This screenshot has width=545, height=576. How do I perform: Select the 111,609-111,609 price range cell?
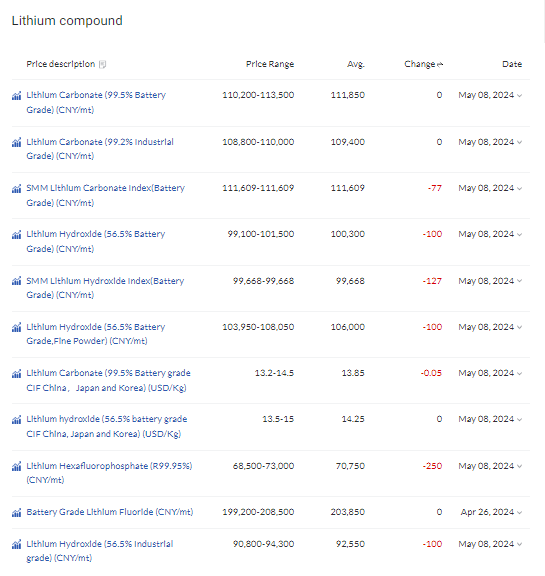click(258, 188)
